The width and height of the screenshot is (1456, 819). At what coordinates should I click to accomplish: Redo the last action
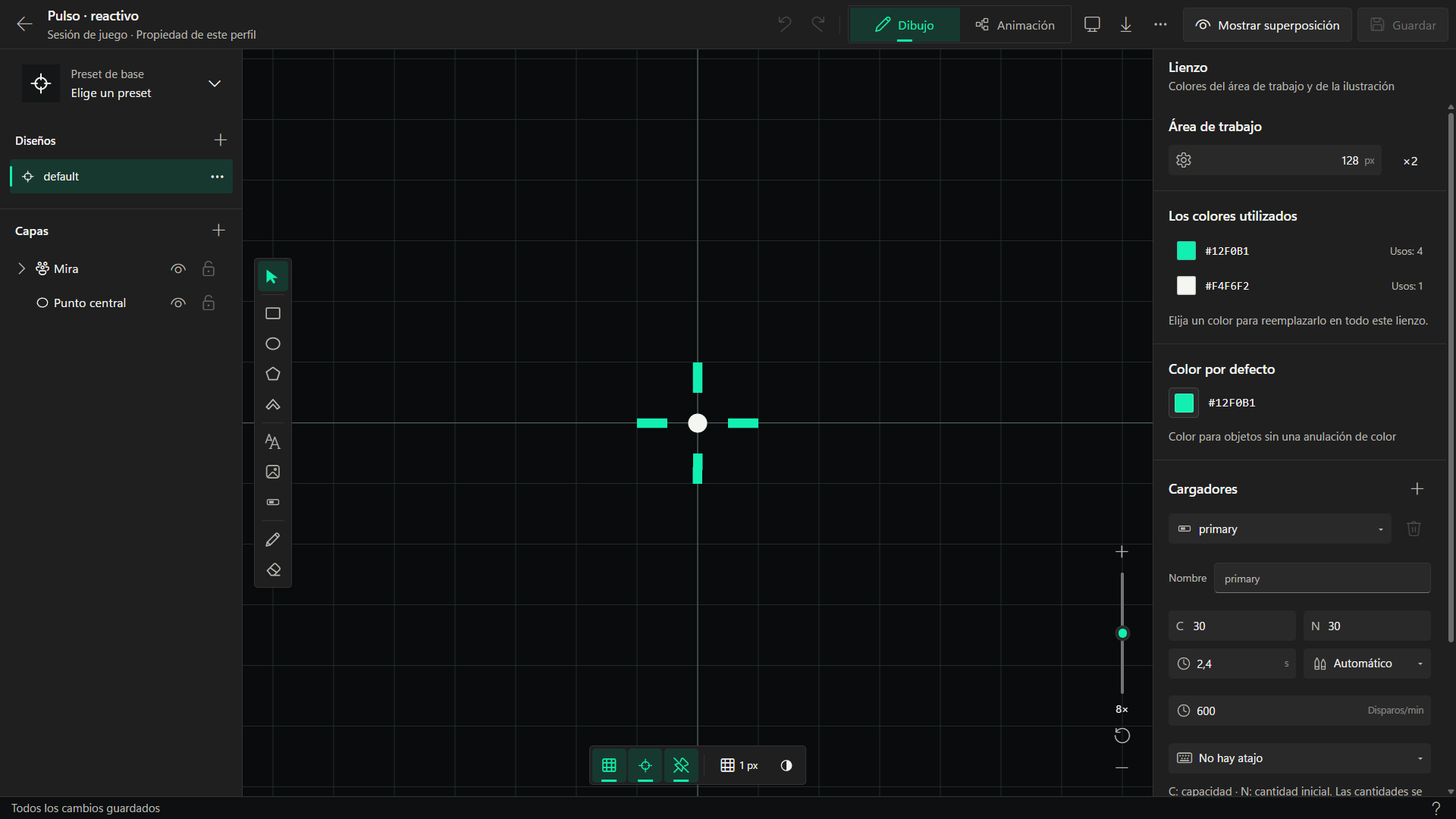pyautogui.click(x=818, y=24)
